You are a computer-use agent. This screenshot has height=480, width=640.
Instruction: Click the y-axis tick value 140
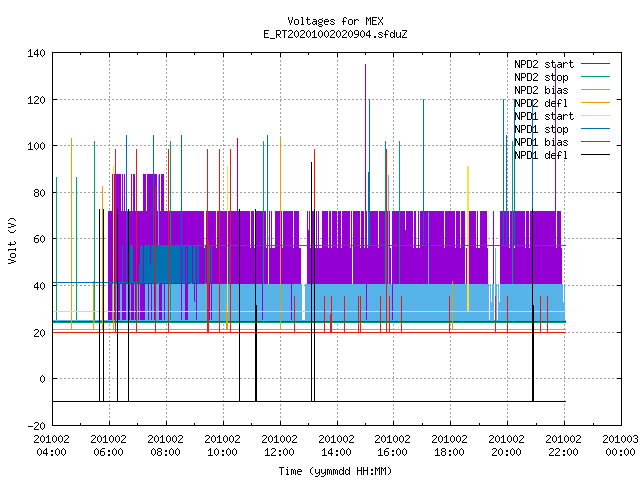[x=36, y=53]
